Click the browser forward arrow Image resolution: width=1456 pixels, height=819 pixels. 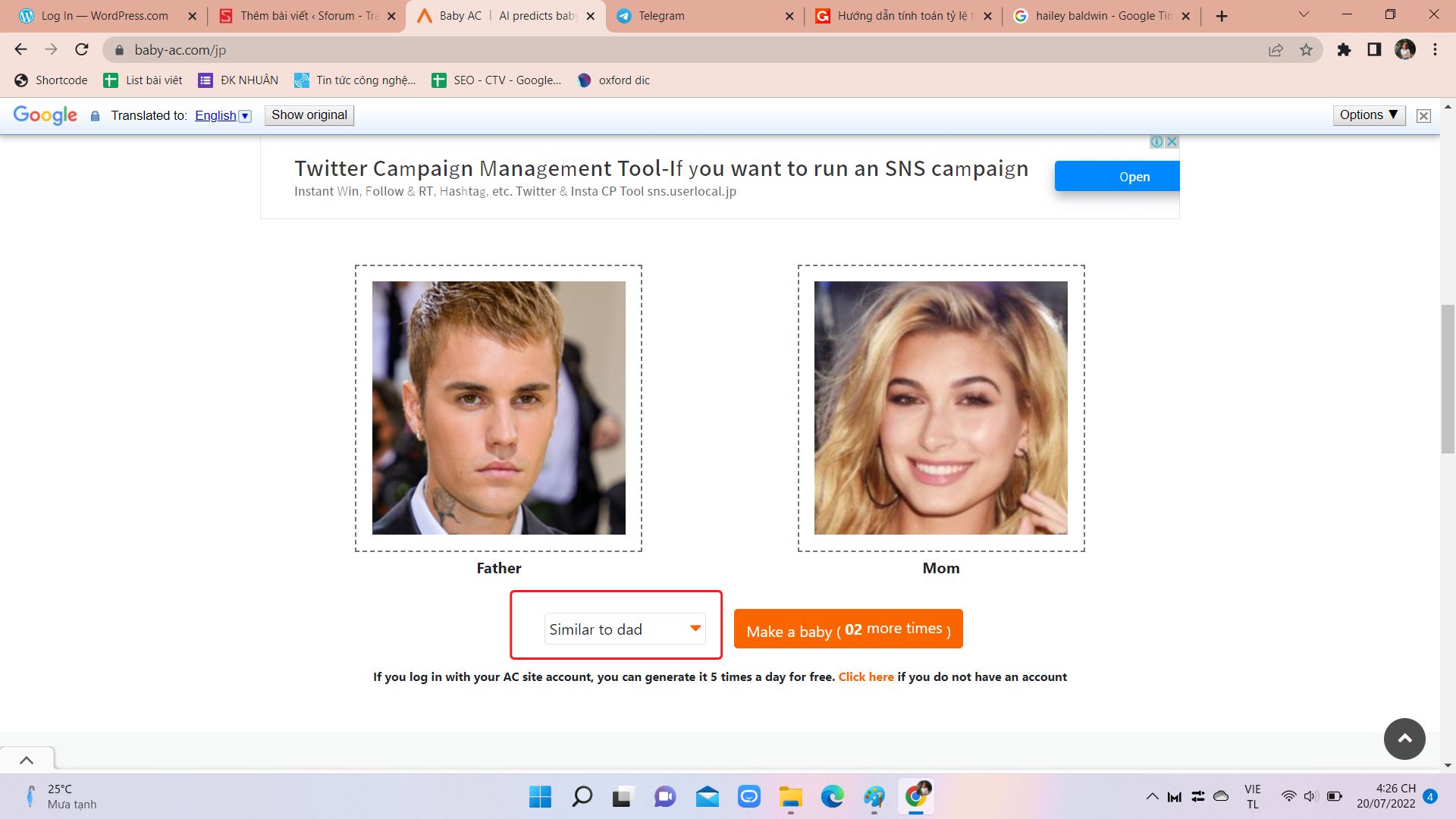[x=51, y=49]
